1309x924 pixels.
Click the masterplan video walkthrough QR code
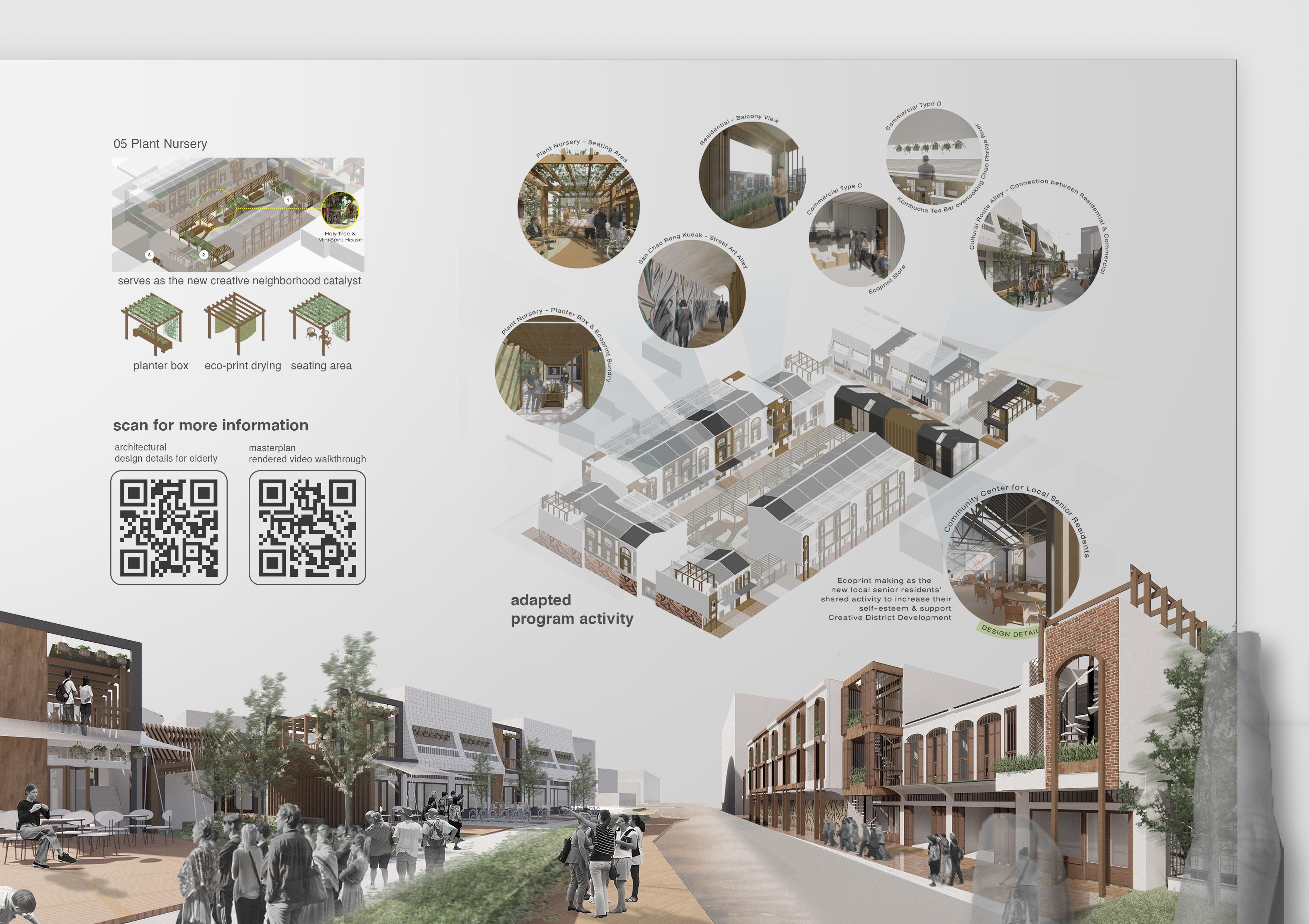click(x=307, y=528)
